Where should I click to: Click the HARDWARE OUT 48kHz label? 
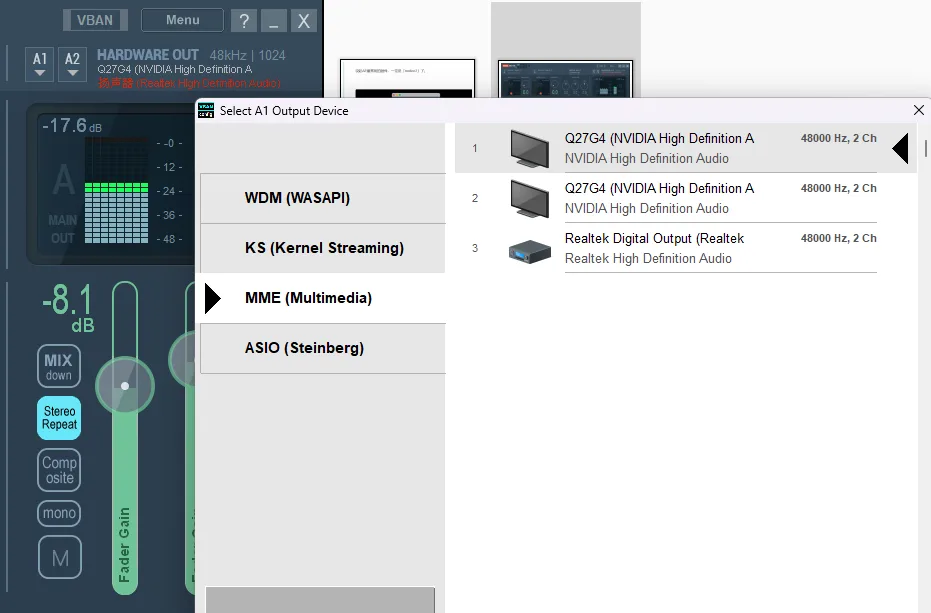(191, 55)
